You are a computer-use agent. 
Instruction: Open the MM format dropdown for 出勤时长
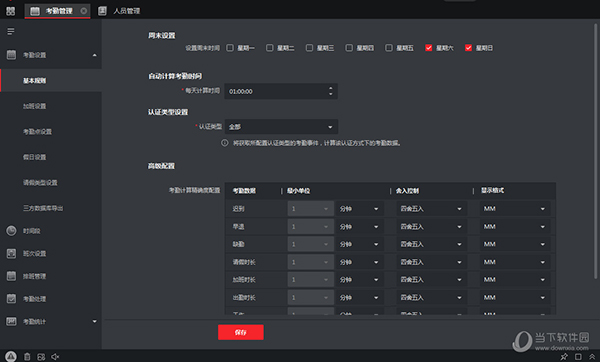(515, 297)
